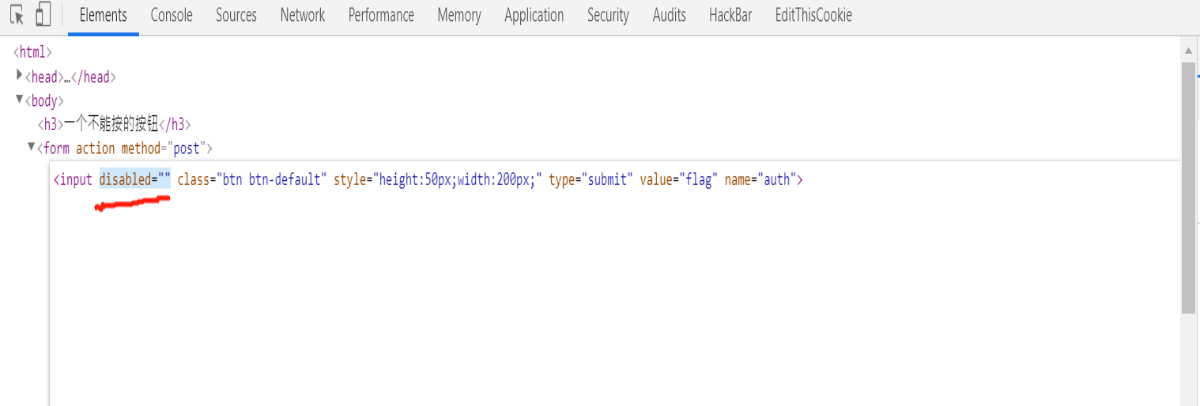The height and width of the screenshot is (406, 1200).
Task: Click the value="flag" attribute
Action: 679,180
